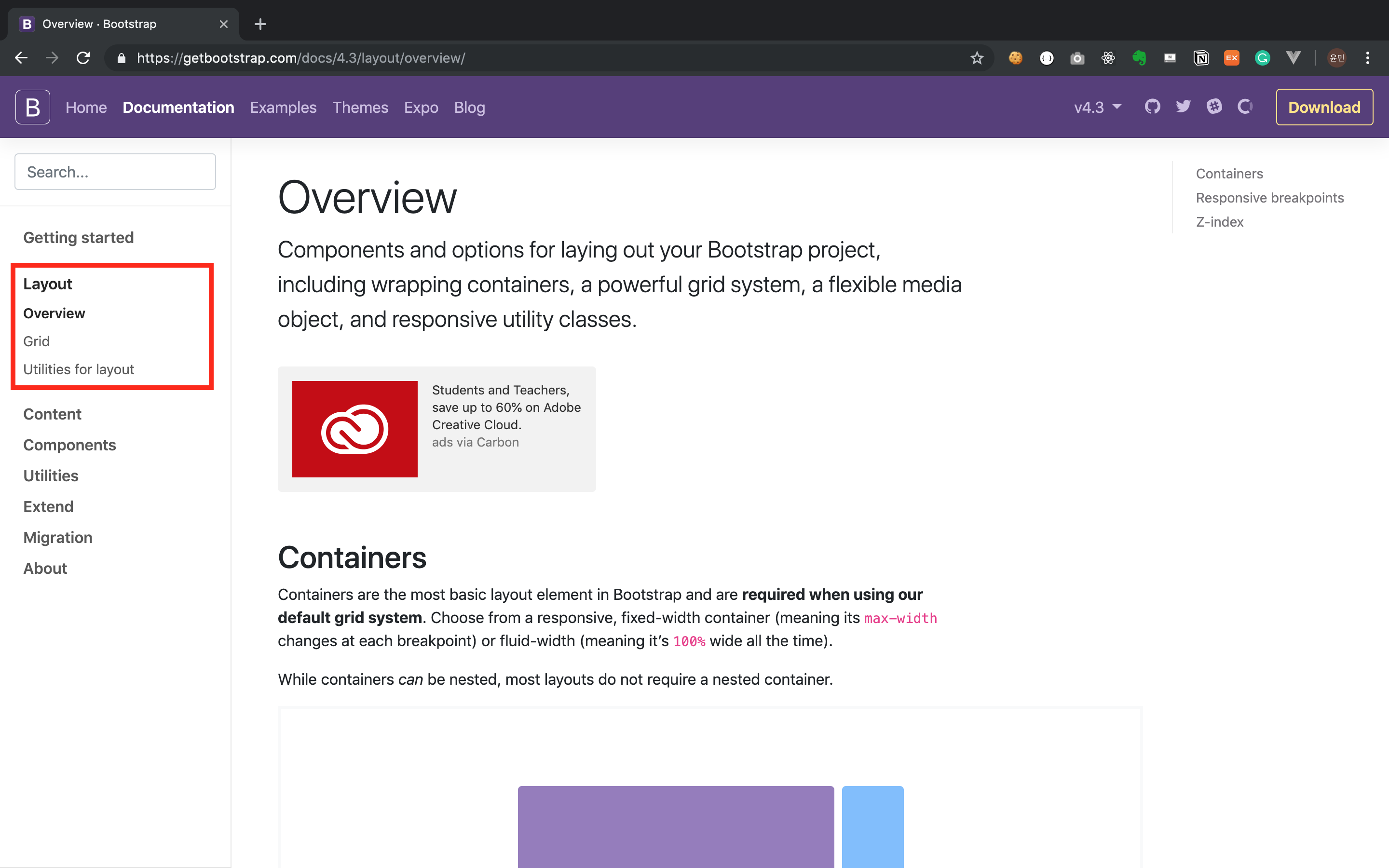The width and height of the screenshot is (1389, 868).
Task: Click the Grammarly extension icon
Action: tap(1262, 58)
